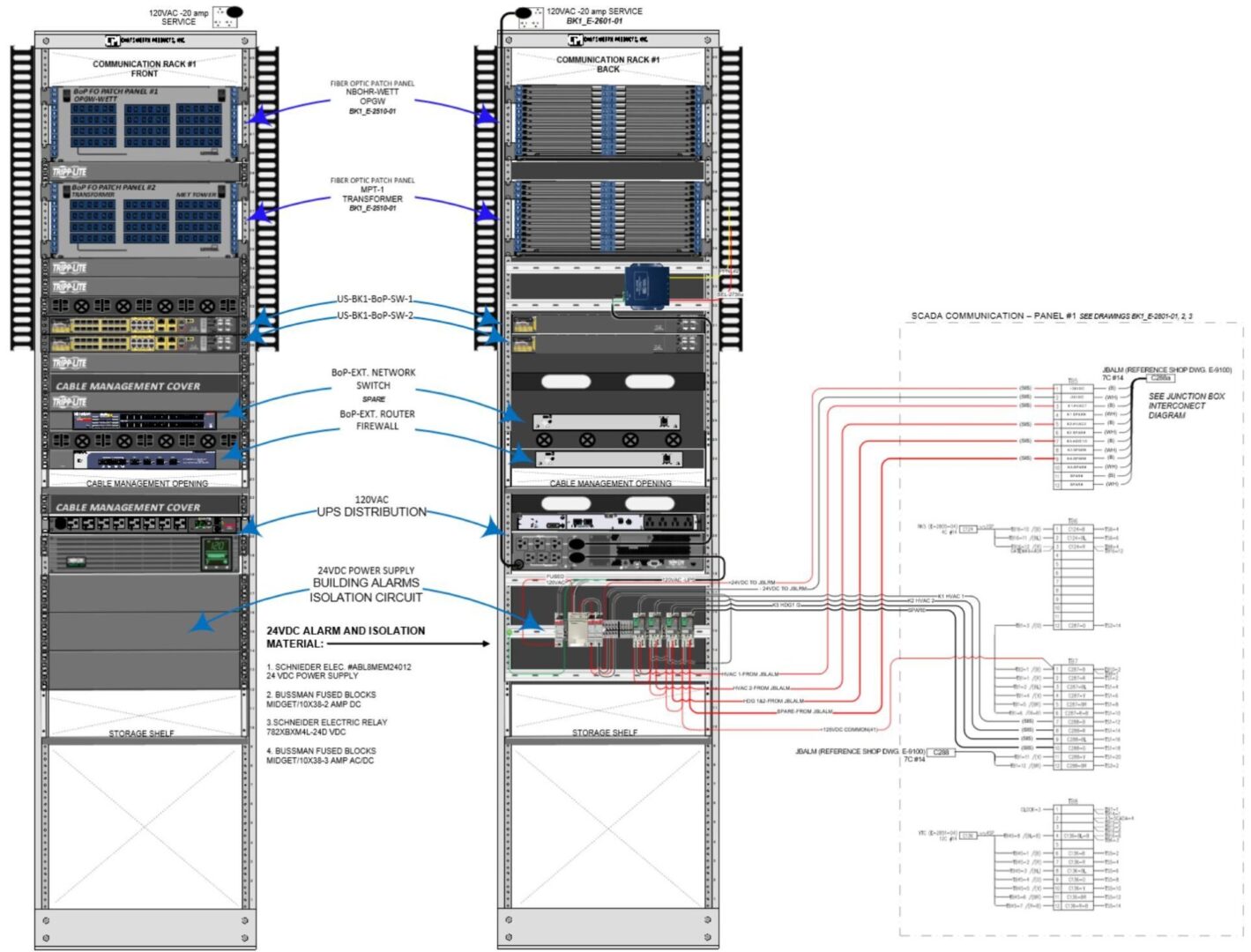
Task: Click the plugged outlet above the back rack
Action: (529, 18)
